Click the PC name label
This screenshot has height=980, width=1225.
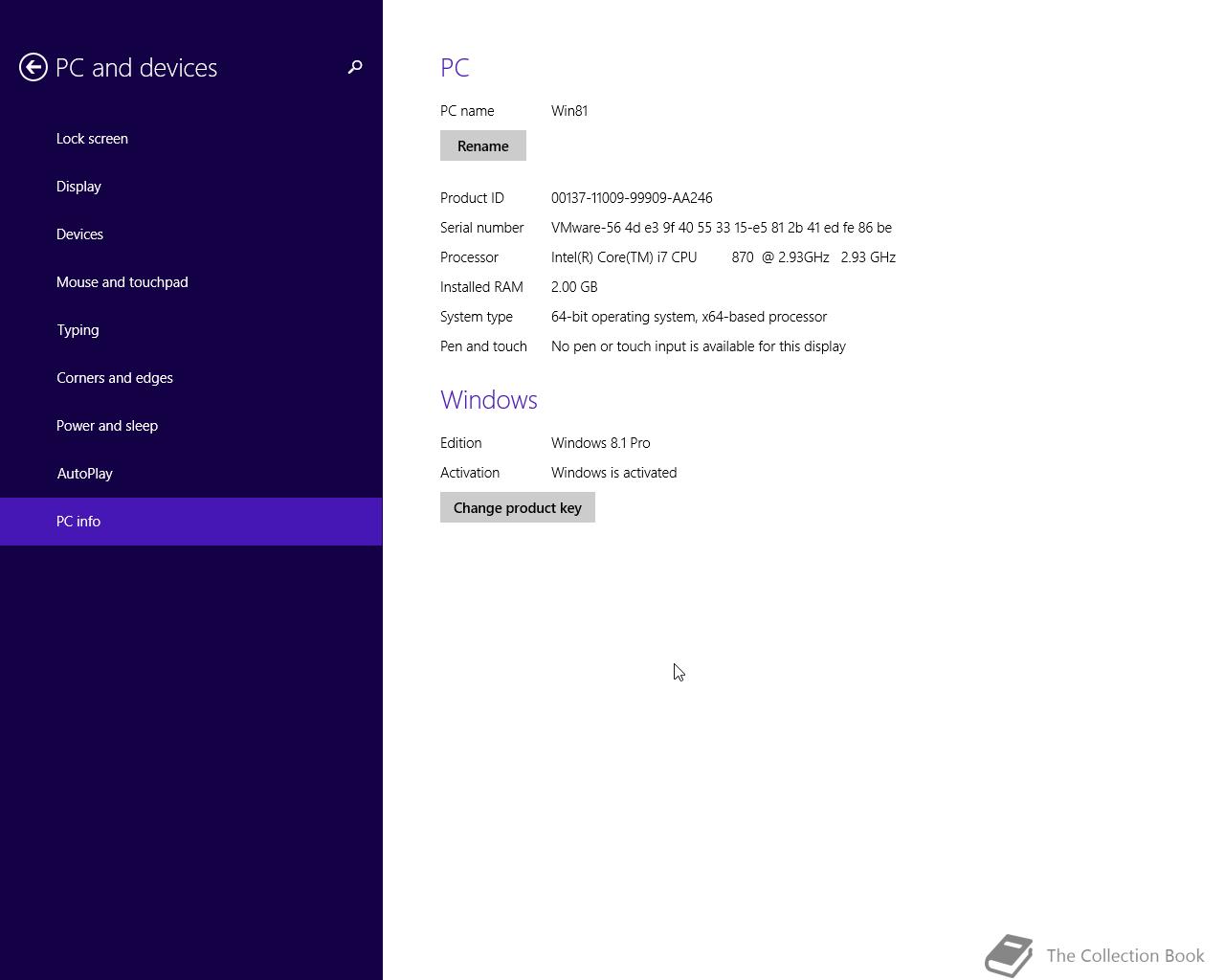tap(467, 111)
